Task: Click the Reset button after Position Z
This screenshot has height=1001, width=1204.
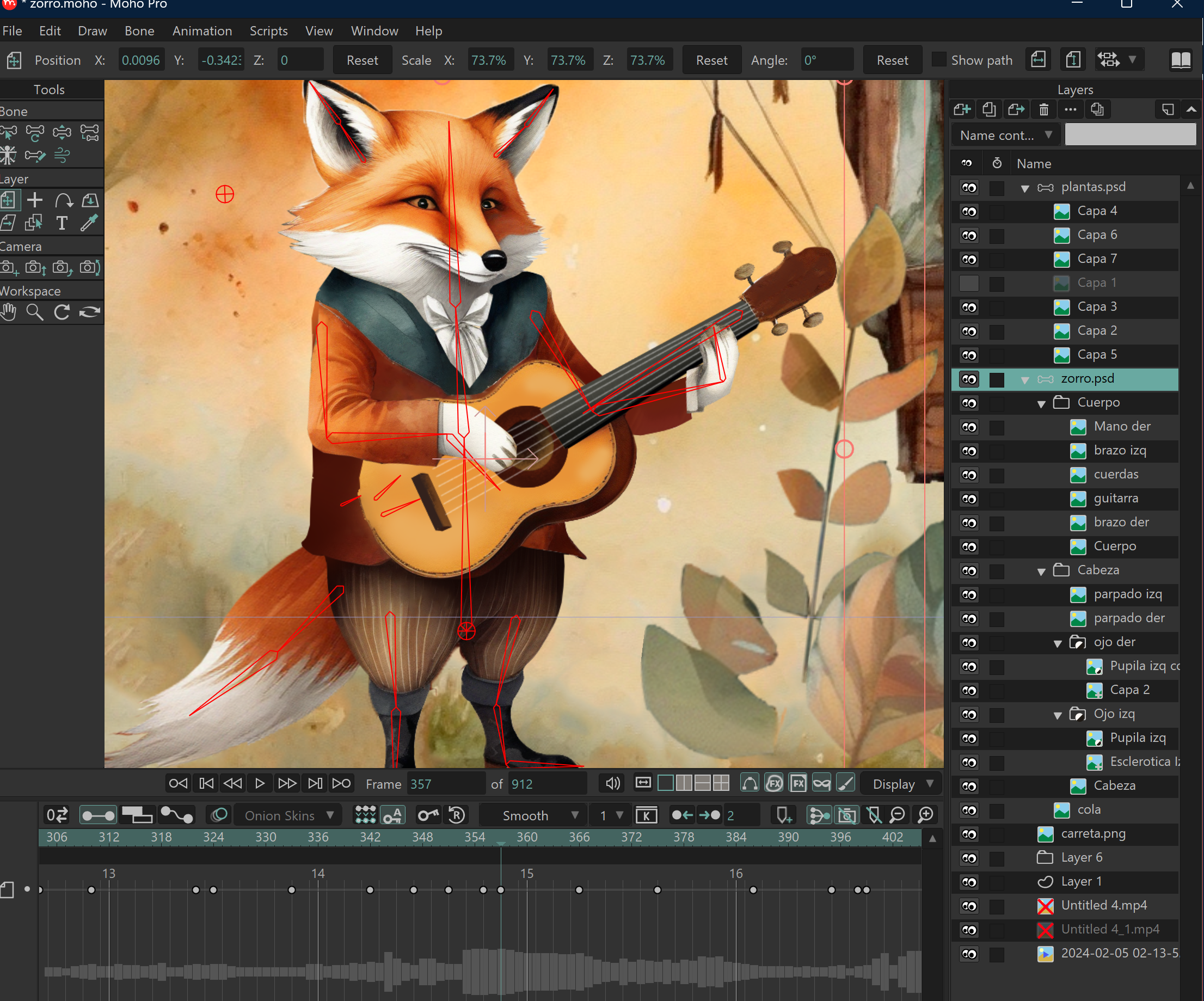Action: pos(362,60)
